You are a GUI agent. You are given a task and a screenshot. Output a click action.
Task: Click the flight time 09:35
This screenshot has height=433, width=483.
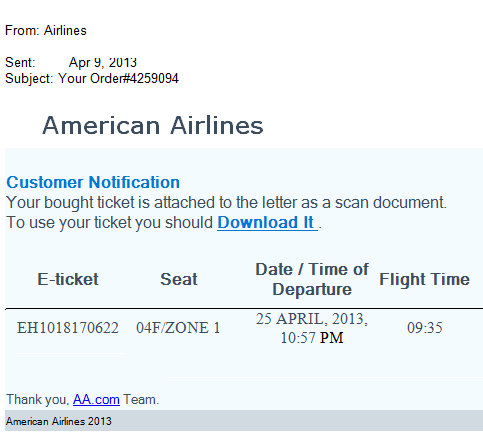click(x=425, y=328)
